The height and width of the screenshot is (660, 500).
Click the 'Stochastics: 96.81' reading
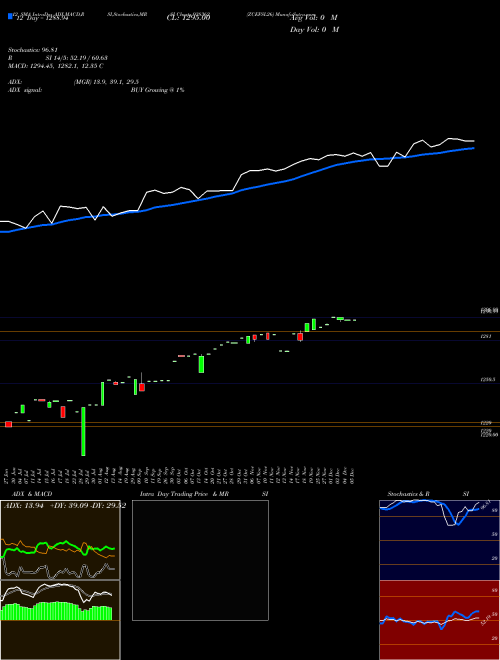(x=33, y=50)
